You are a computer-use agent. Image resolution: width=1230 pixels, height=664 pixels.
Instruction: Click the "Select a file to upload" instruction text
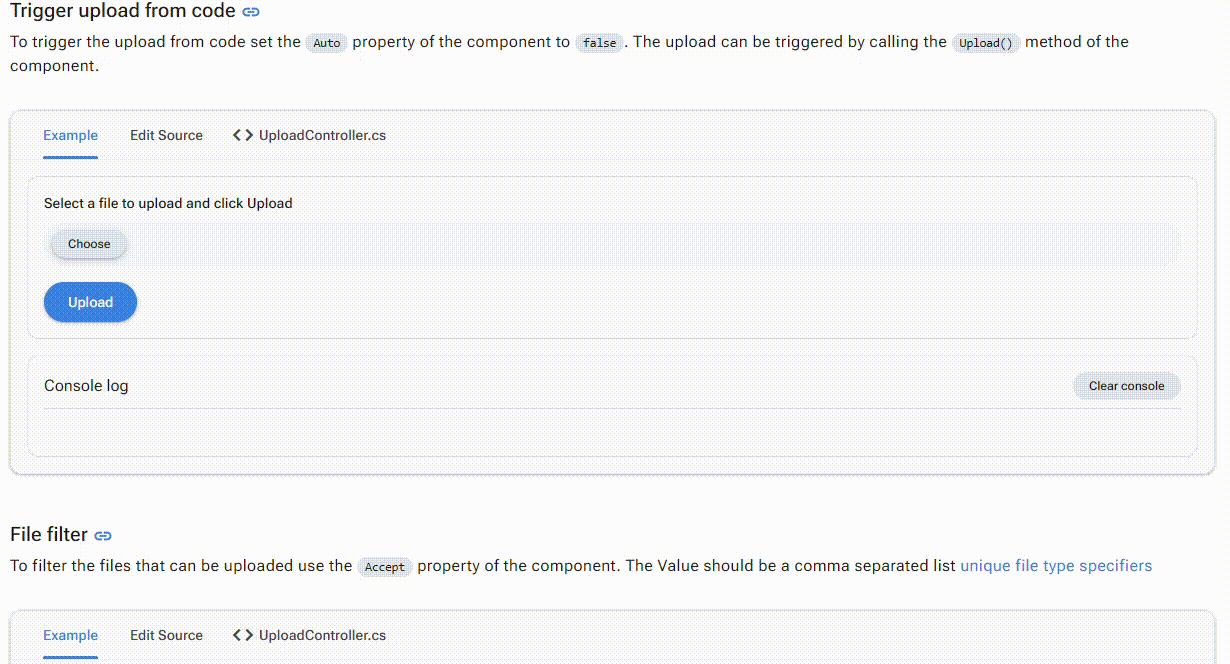coord(168,203)
